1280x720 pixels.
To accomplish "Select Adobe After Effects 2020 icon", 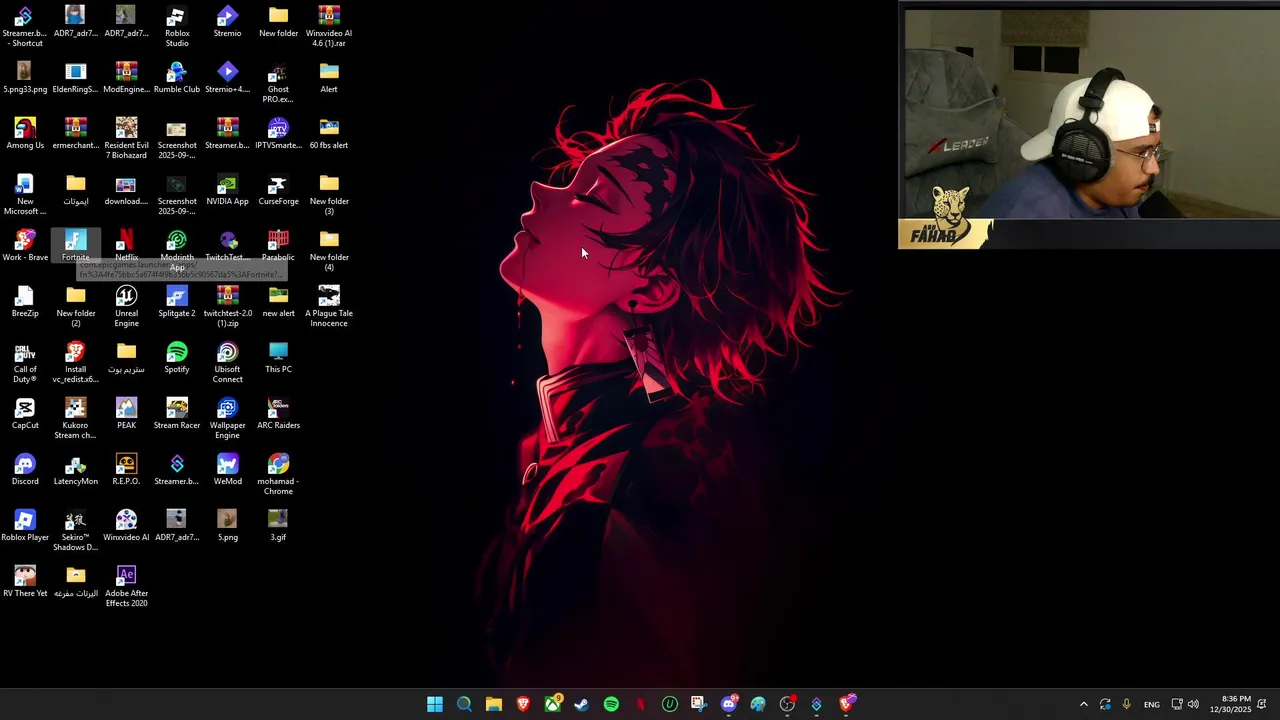I will point(126,586).
